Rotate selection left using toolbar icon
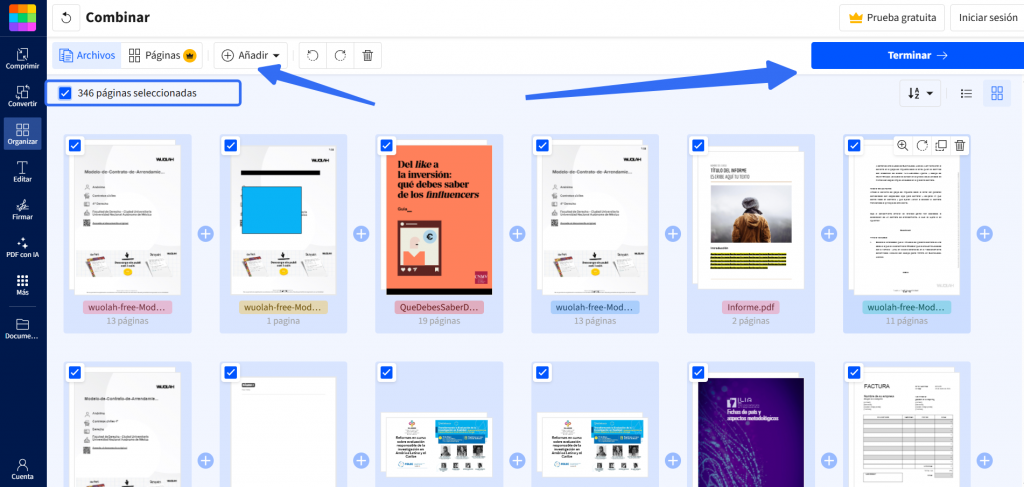The width and height of the screenshot is (1024, 487). click(x=313, y=55)
